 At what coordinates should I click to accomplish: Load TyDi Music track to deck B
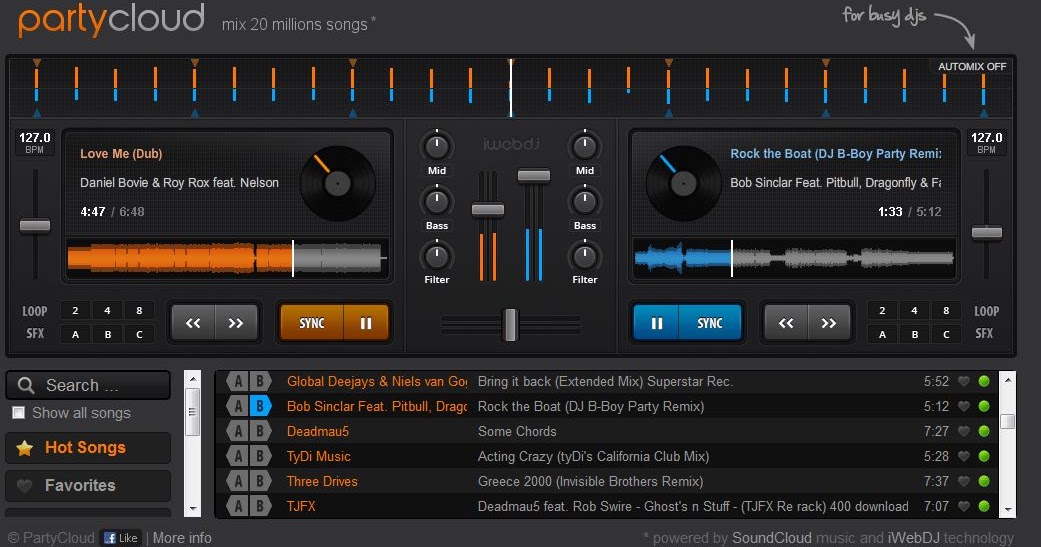[x=260, y=456]
